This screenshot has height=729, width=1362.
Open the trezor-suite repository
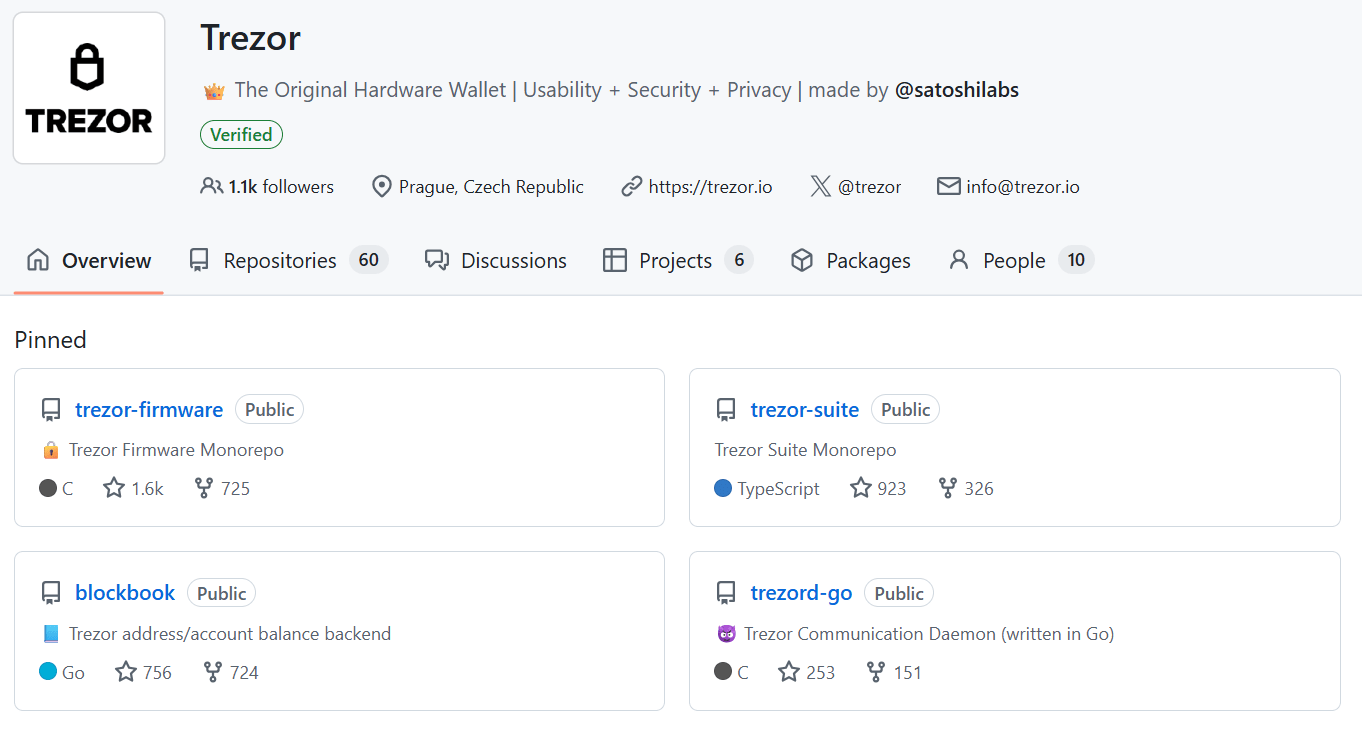click(x=804, y=410)
